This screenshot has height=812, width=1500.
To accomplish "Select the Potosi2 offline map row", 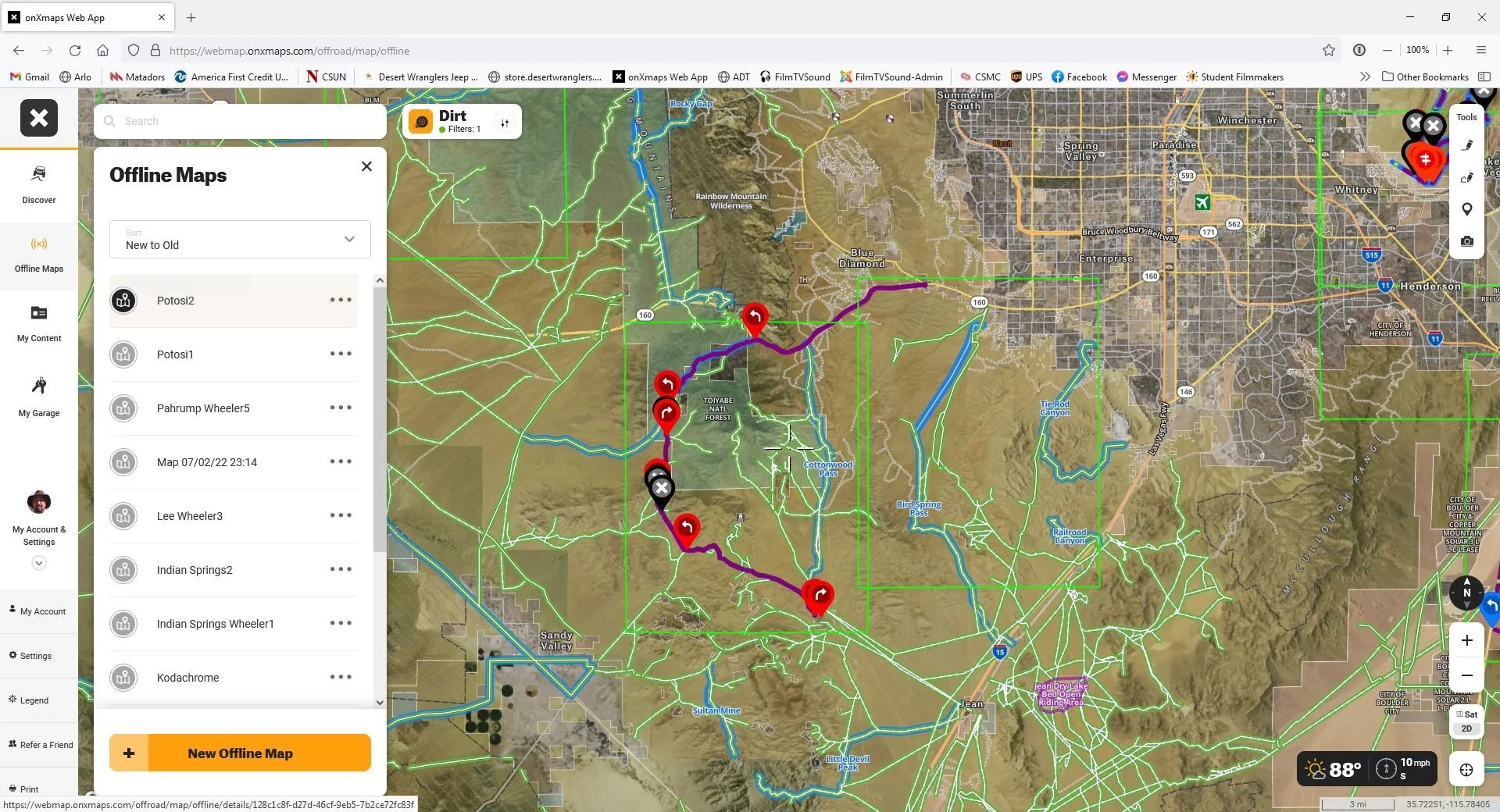I will 233,301.
